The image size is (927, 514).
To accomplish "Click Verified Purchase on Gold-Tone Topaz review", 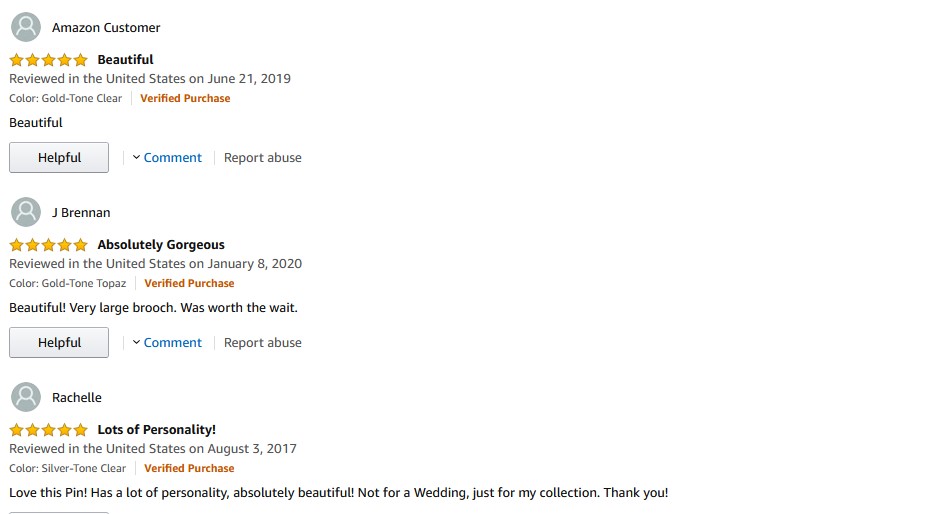I will 189,283.
